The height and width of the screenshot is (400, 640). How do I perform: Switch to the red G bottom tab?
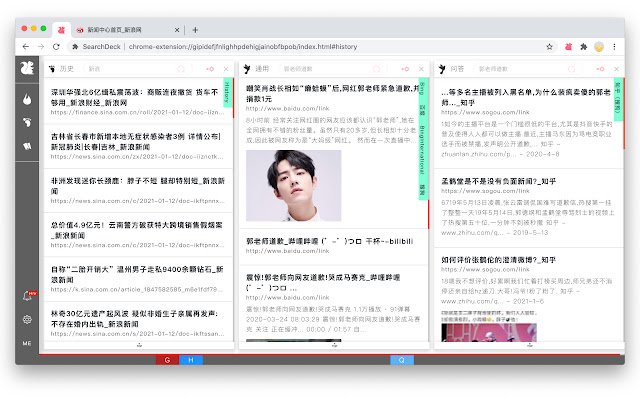167,360
